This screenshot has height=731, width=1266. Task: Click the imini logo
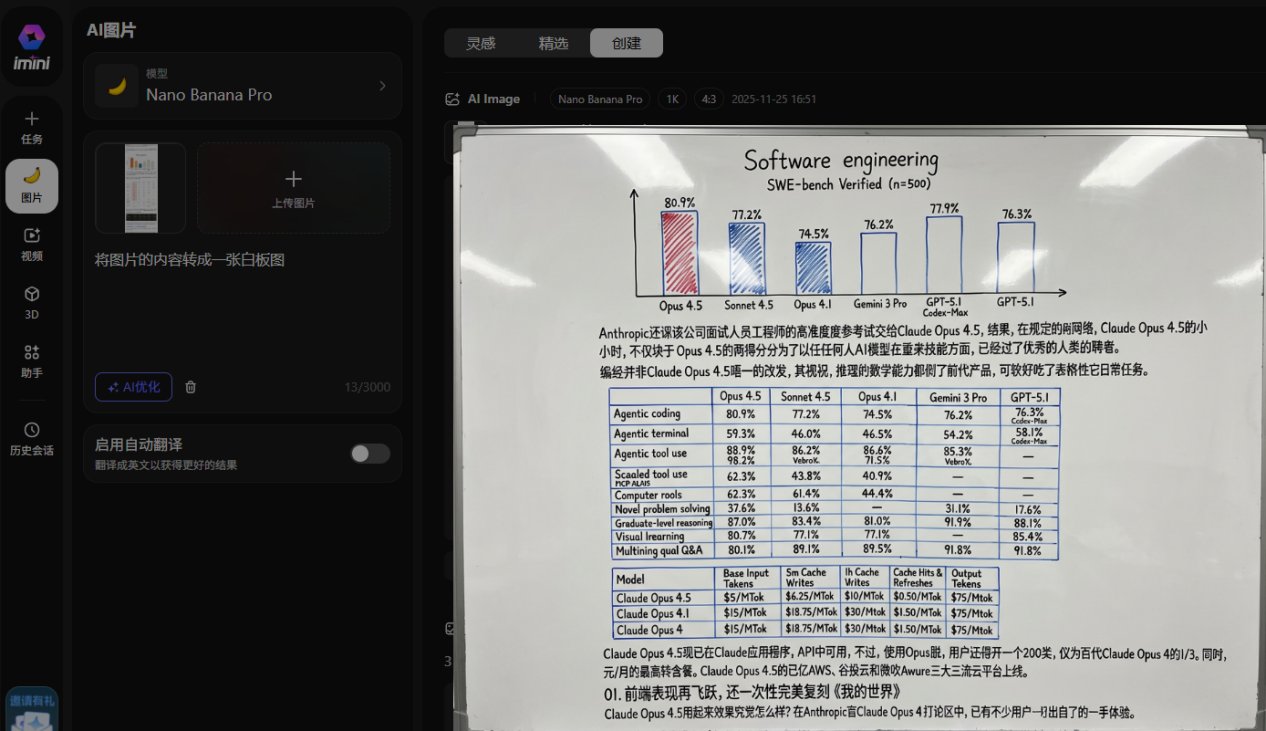click(31, 48)
